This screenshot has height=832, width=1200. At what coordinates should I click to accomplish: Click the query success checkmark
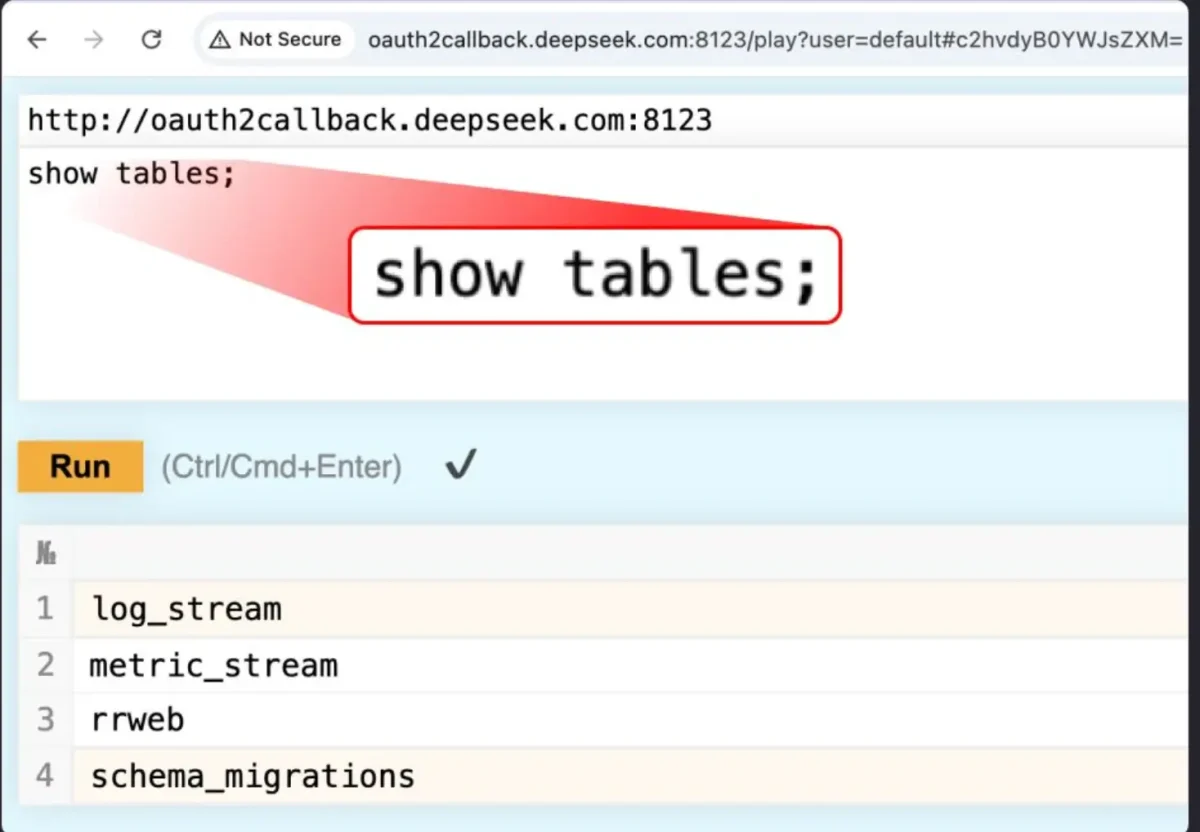pyautogui.click(x=460, y=464)
